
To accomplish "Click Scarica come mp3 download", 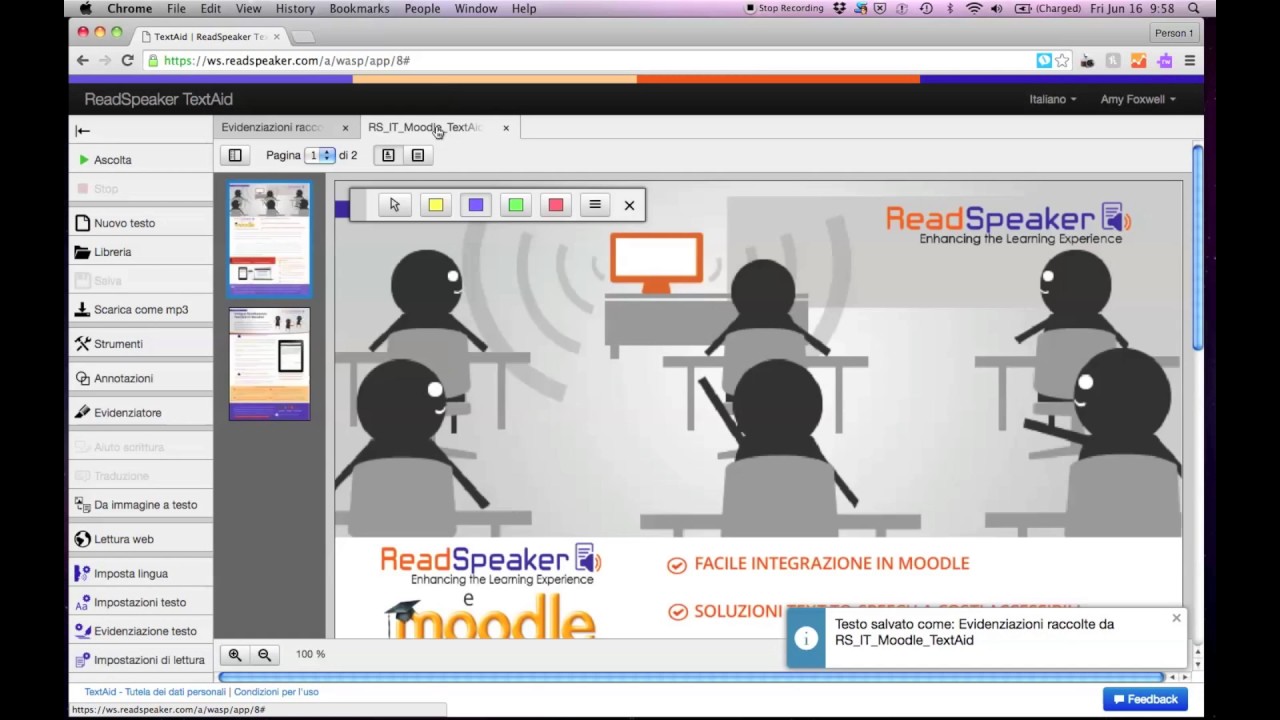I will [x=140, y=310].
